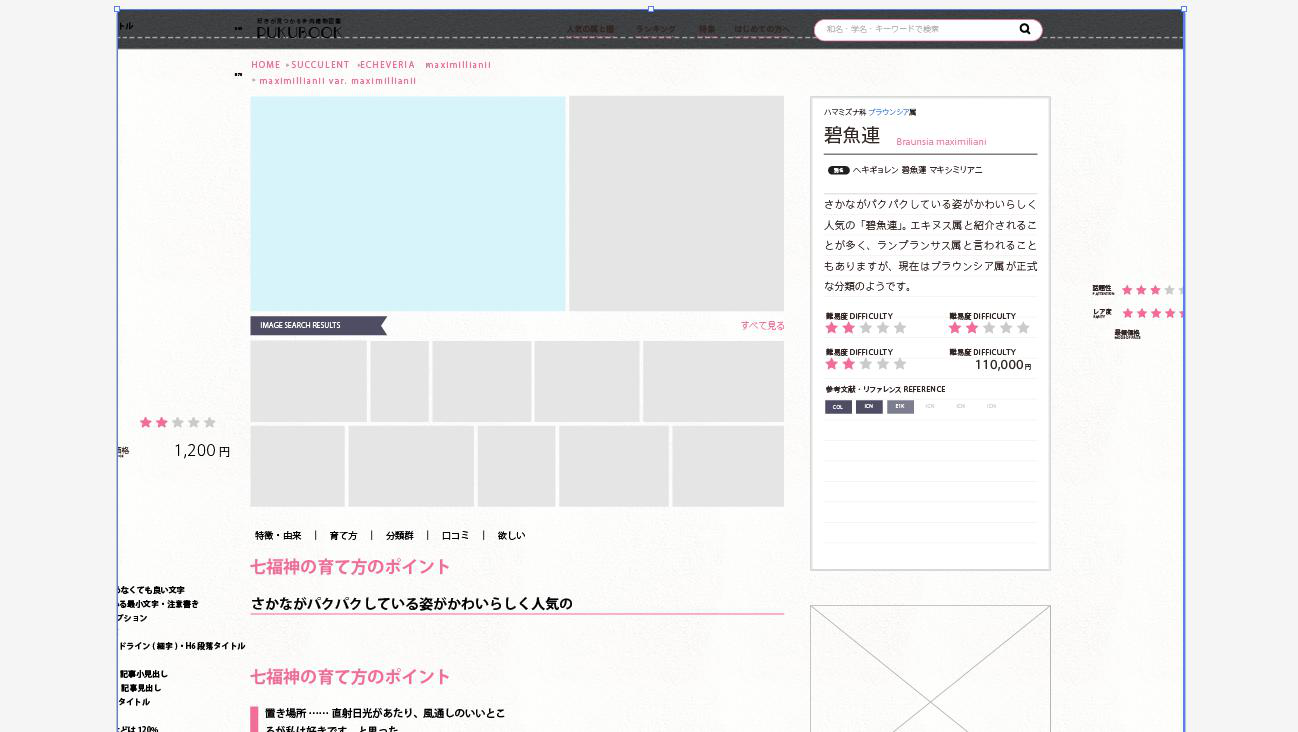Click the blue ブラウンシア genus link
Image resolution: width=1298 pixels, height=732 pixels.
[888, 113]
